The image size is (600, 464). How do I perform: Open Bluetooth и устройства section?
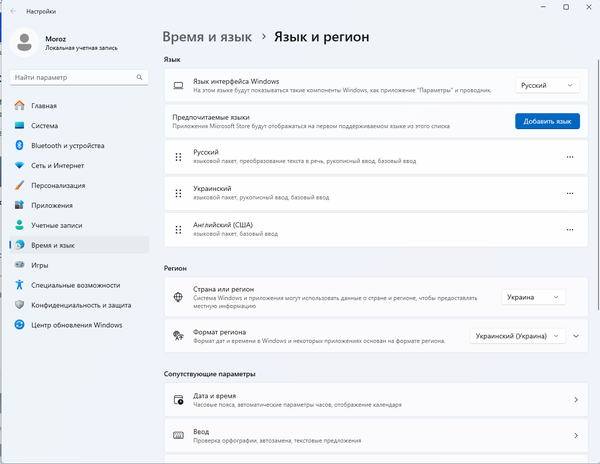(79, 145)
